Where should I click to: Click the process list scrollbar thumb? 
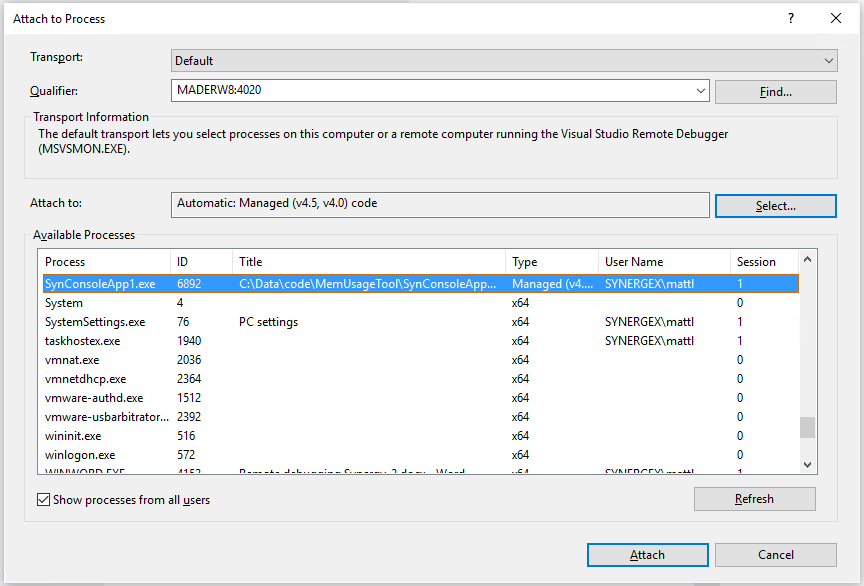(807, 427)
